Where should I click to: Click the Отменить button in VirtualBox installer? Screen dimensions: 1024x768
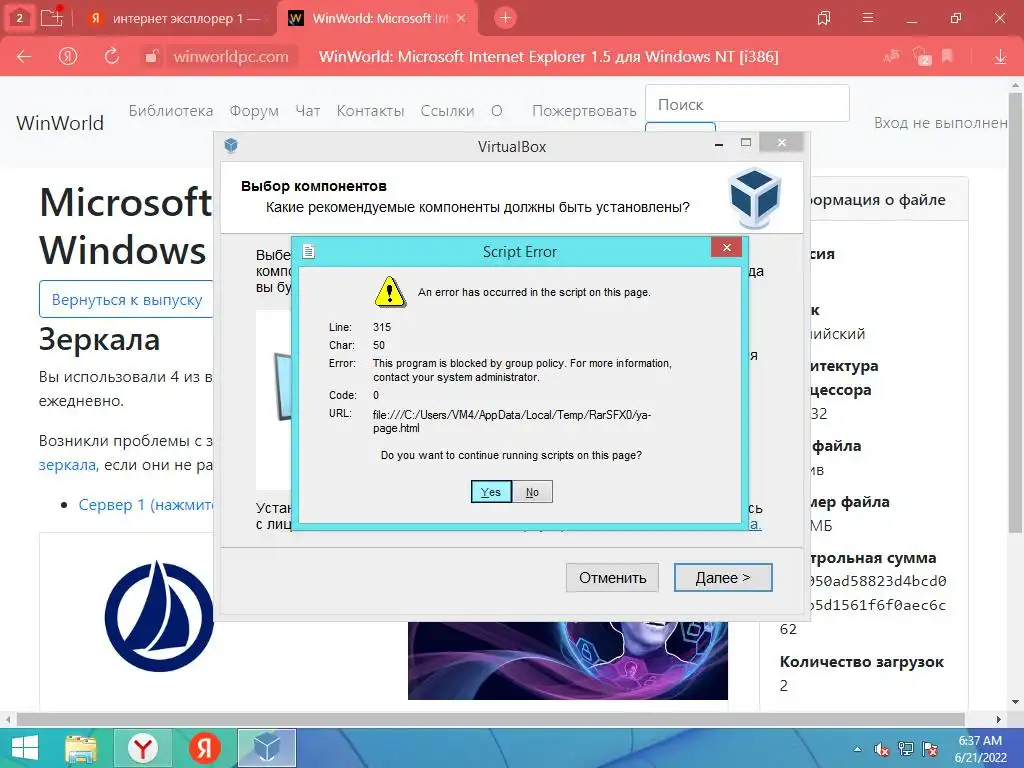pos(612,577)
